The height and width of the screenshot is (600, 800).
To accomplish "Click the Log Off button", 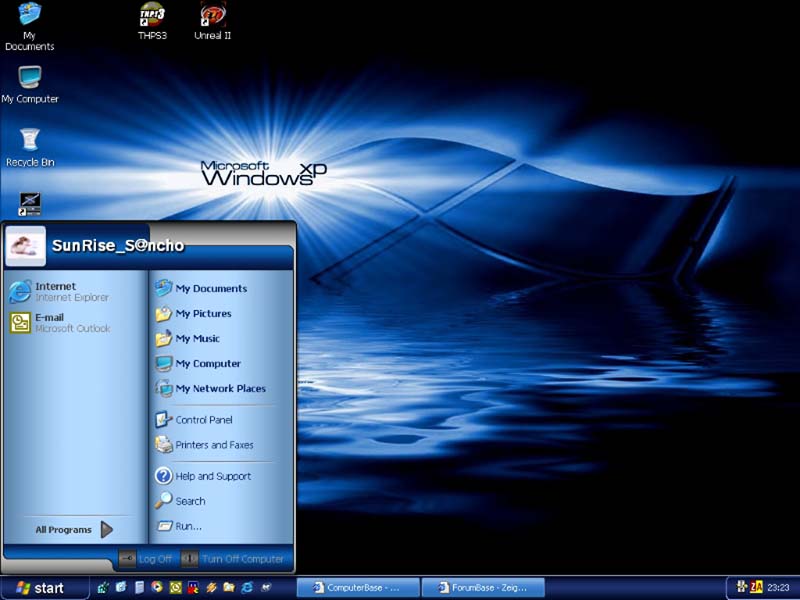I will (146, 559).
